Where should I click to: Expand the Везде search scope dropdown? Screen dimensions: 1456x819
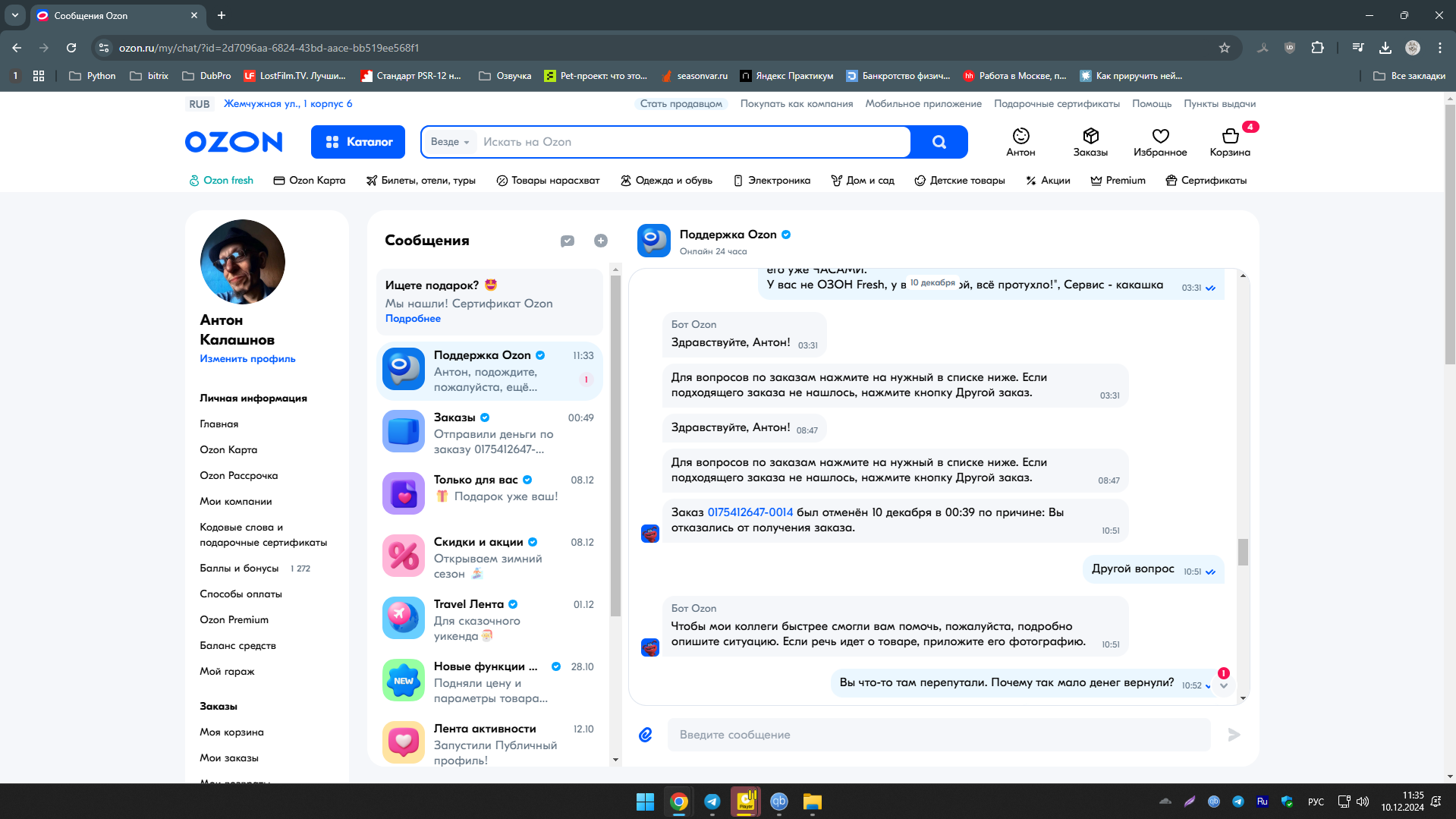coord(450,142)
